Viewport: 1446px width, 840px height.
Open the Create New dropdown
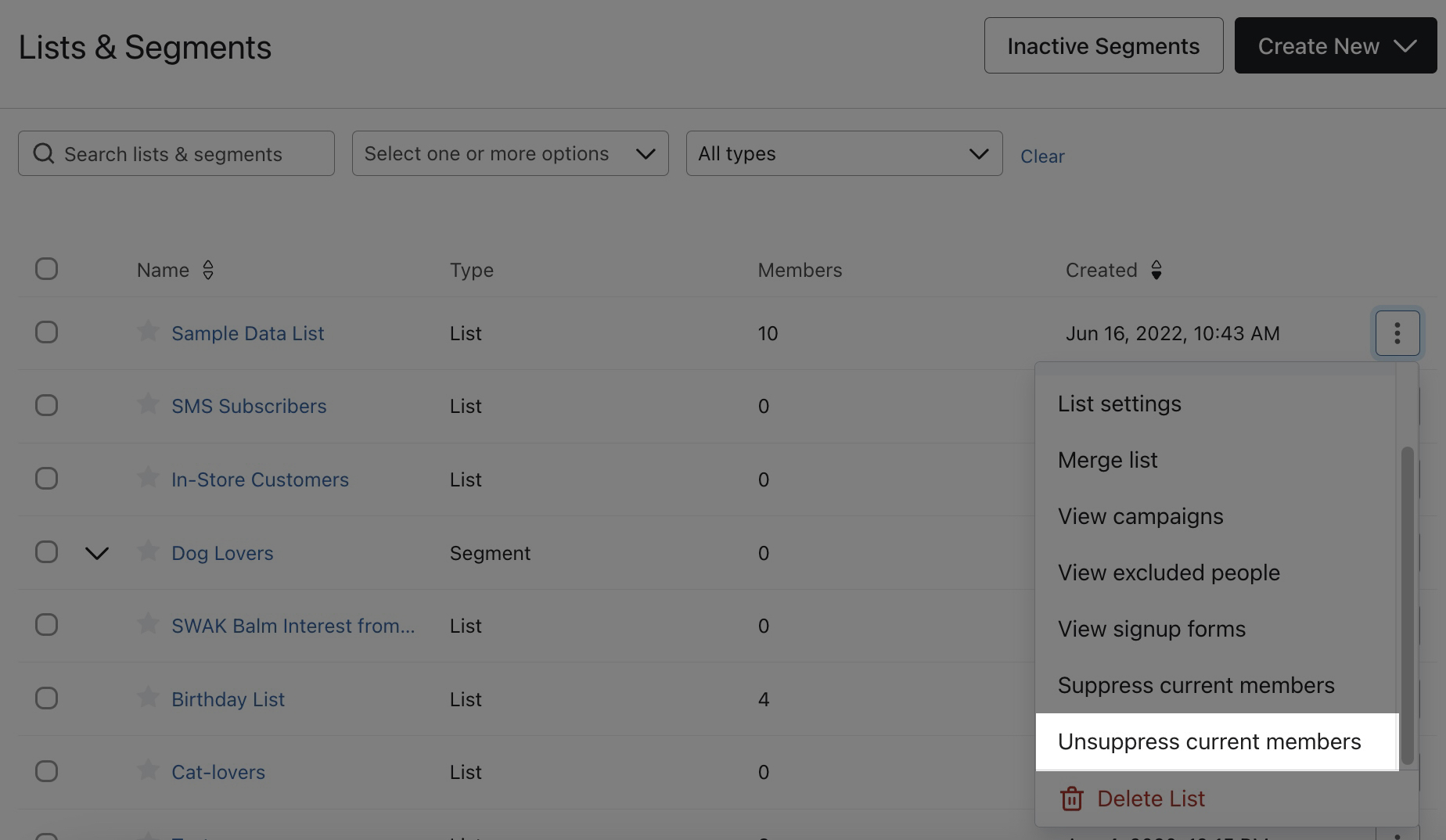1335,46
